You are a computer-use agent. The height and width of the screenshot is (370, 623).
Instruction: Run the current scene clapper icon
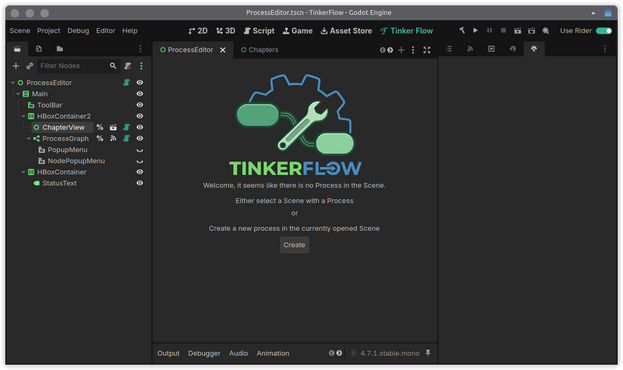(517, 30)
